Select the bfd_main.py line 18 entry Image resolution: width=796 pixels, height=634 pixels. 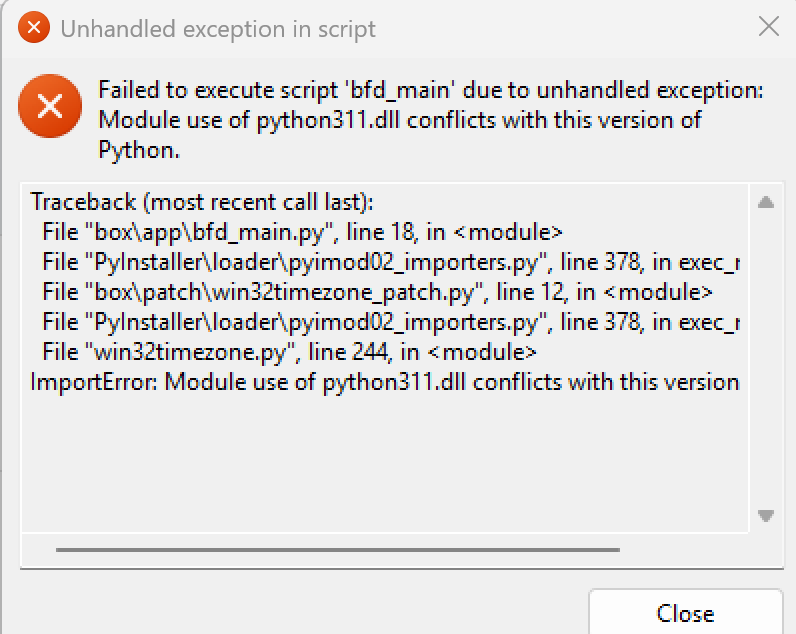click(302, 232)
